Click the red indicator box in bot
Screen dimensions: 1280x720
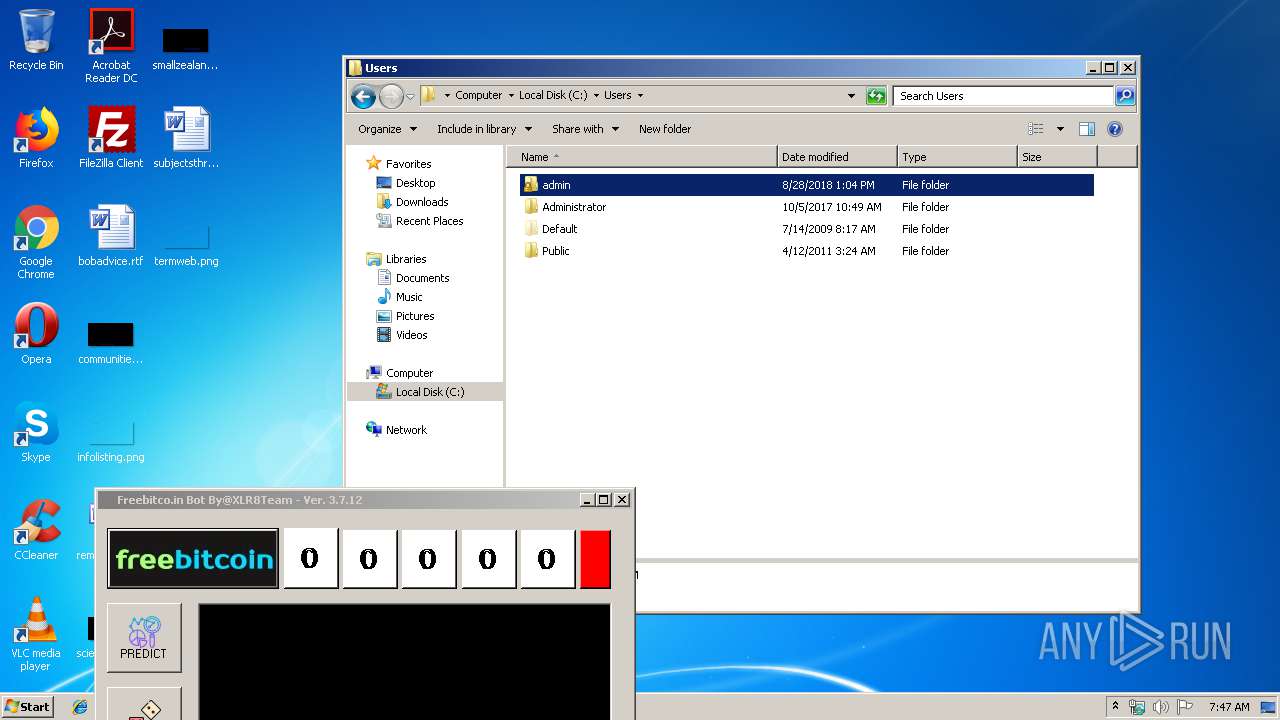click(x=595, y=559)
